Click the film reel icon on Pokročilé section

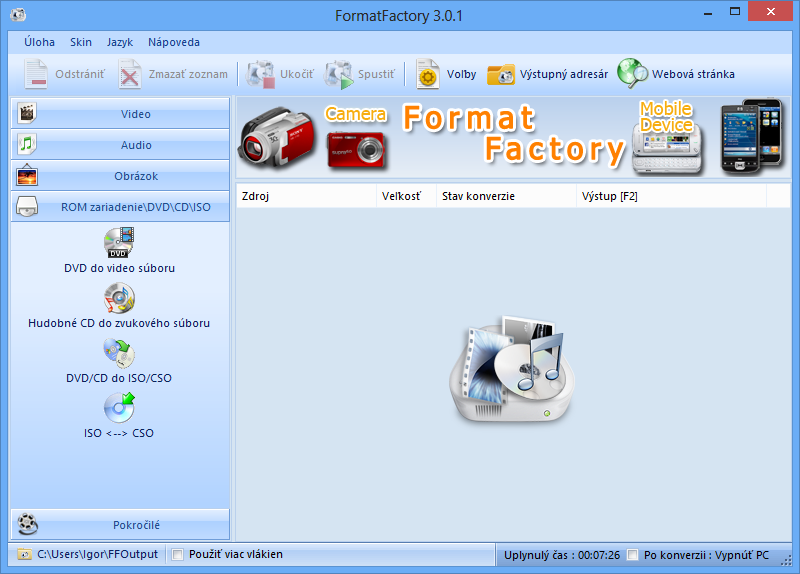28,524
